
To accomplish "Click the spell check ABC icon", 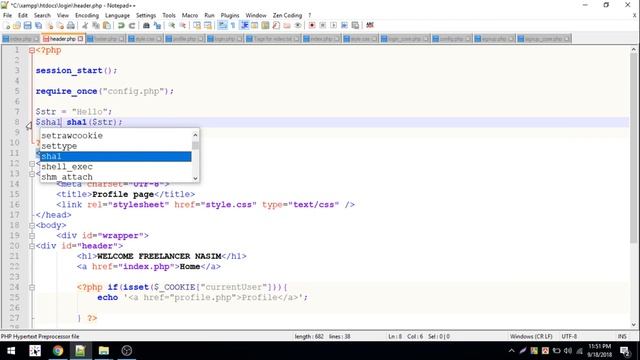I will click(x=370, y=25).
